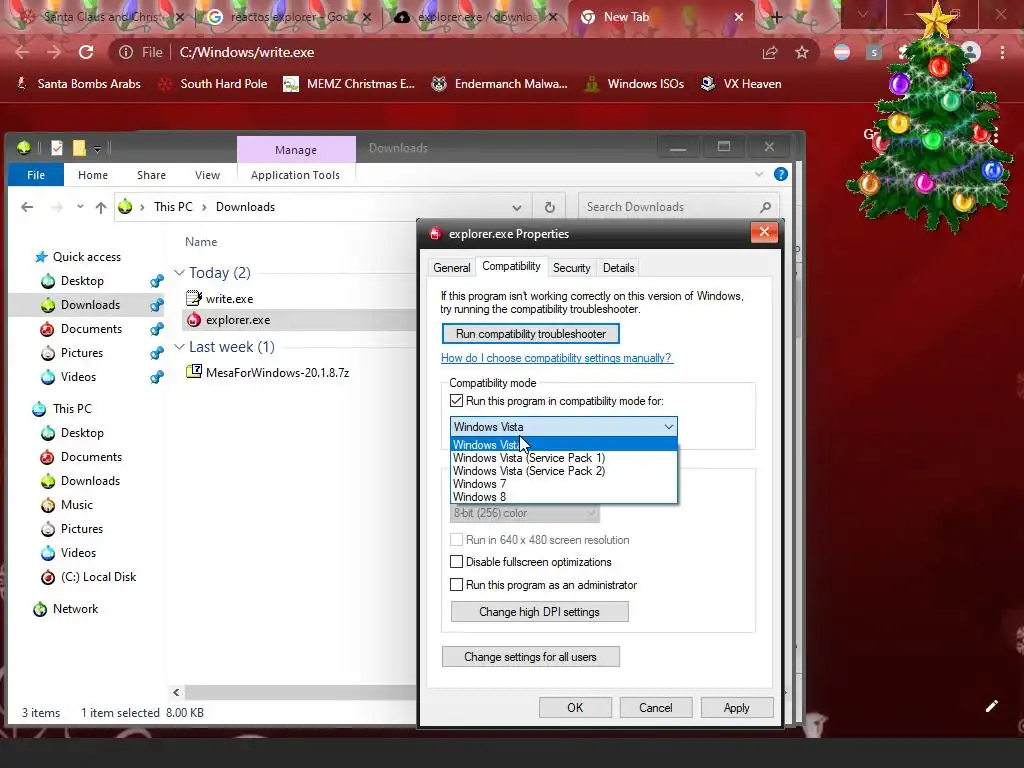Open Pictures under Quick access
The width and height of the screenshot is (1024, 768).
point(82,353)
